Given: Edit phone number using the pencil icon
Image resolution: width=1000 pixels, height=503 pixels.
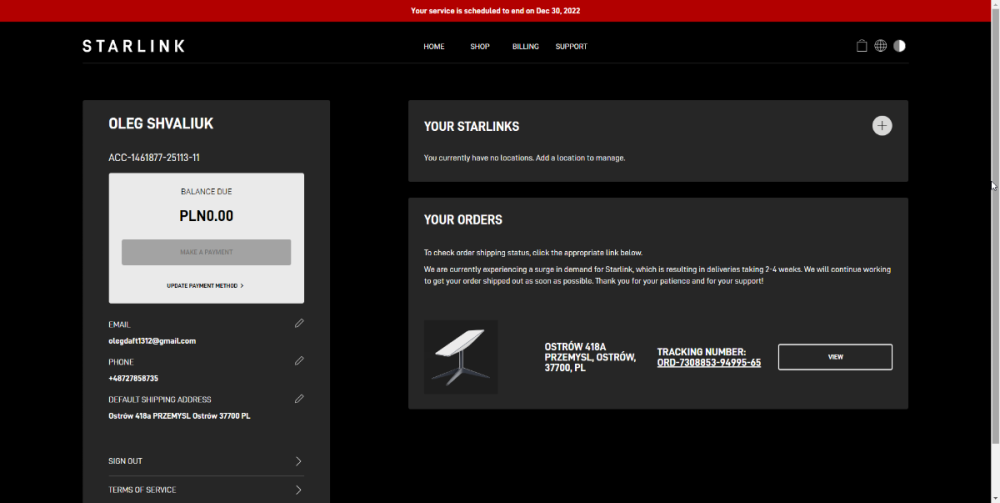Looking at the screenshot, I should tap(299, 360).
